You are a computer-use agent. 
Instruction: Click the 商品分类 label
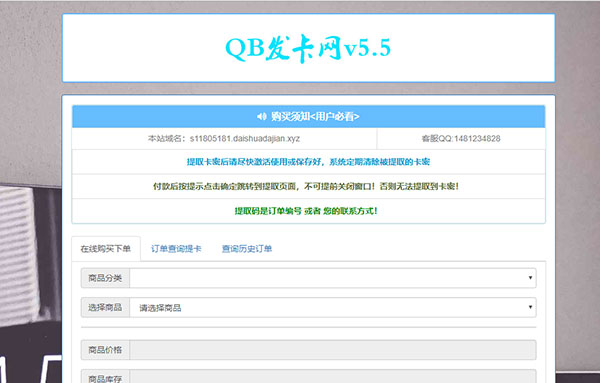pyautogui.click(x=105, y=278)
